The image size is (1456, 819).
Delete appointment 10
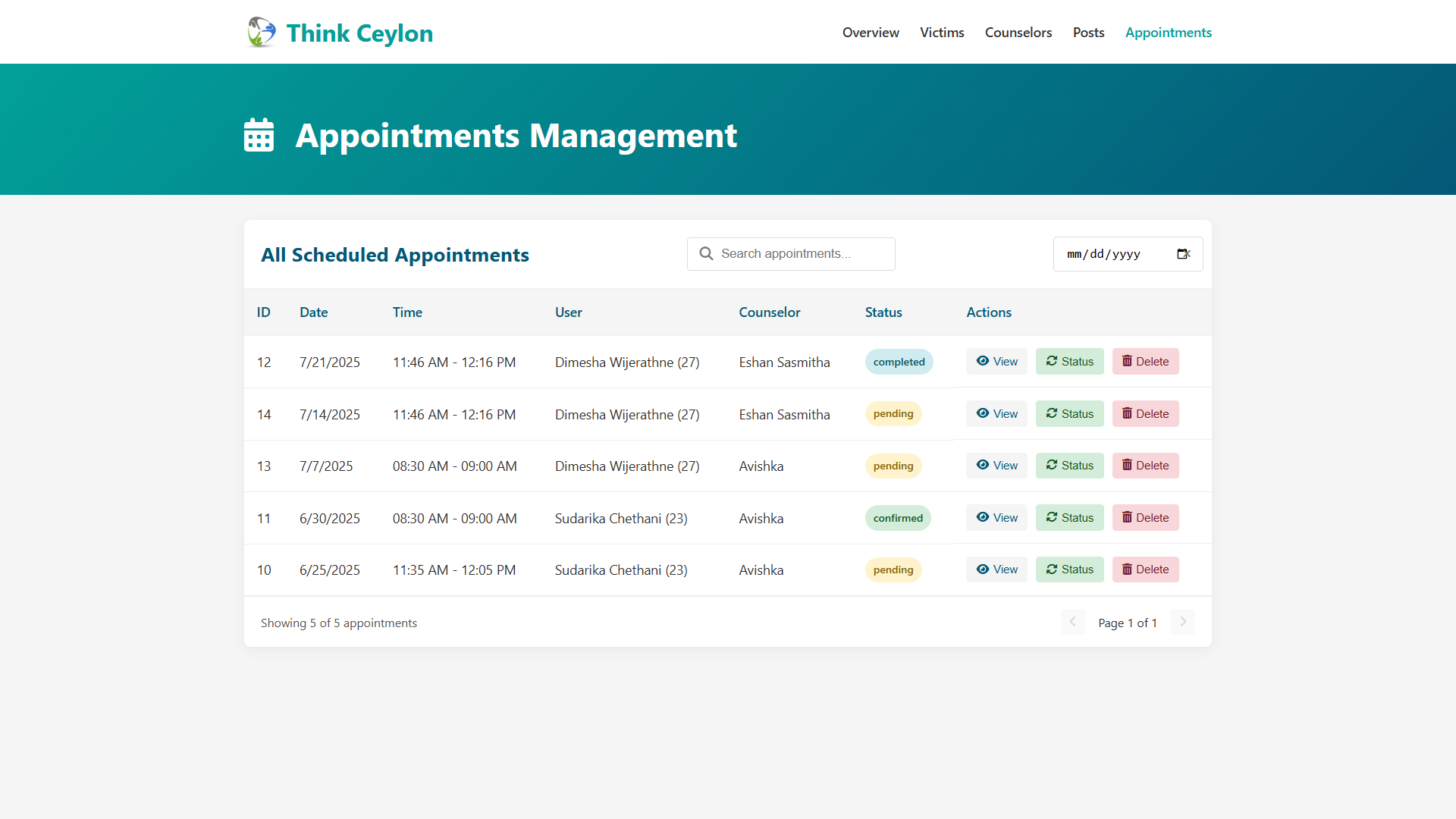pyautogui.click(x=1146, y=570)
